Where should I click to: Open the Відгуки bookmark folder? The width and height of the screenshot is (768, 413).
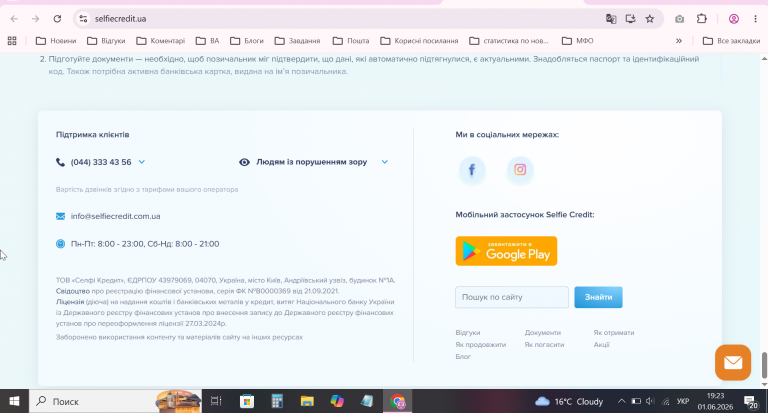[x=106, y=41]
